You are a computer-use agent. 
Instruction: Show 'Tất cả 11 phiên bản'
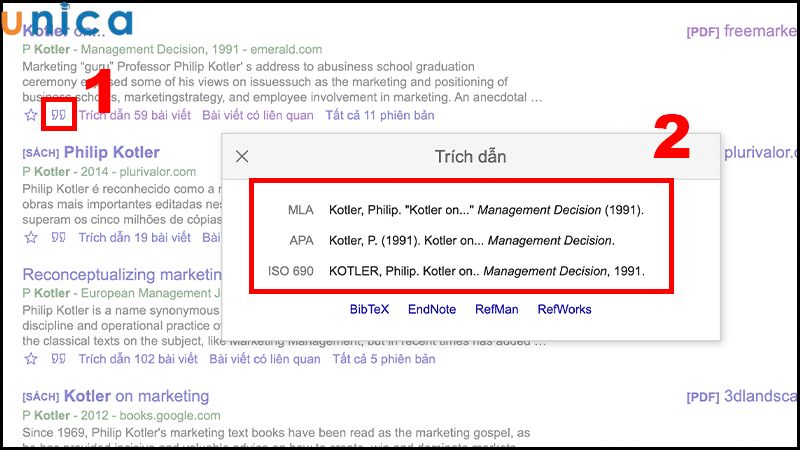(380, 115)
